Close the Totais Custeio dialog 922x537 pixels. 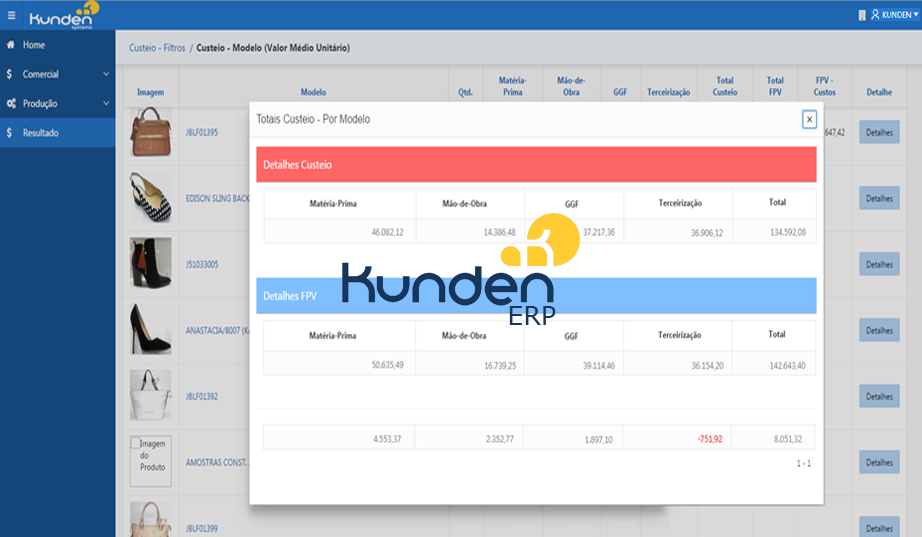click(809, 119)
